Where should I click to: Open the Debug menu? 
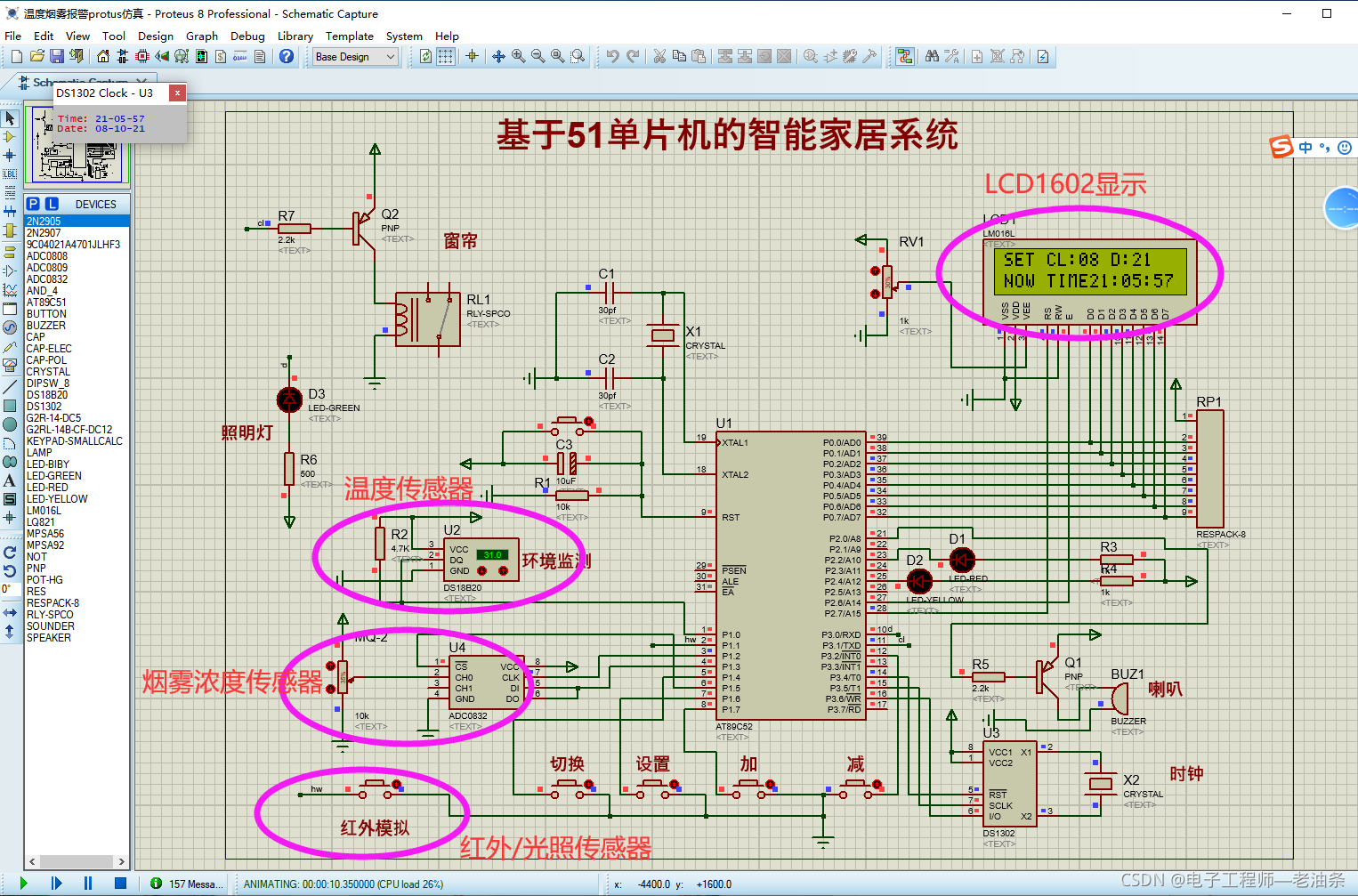(247, 36)
